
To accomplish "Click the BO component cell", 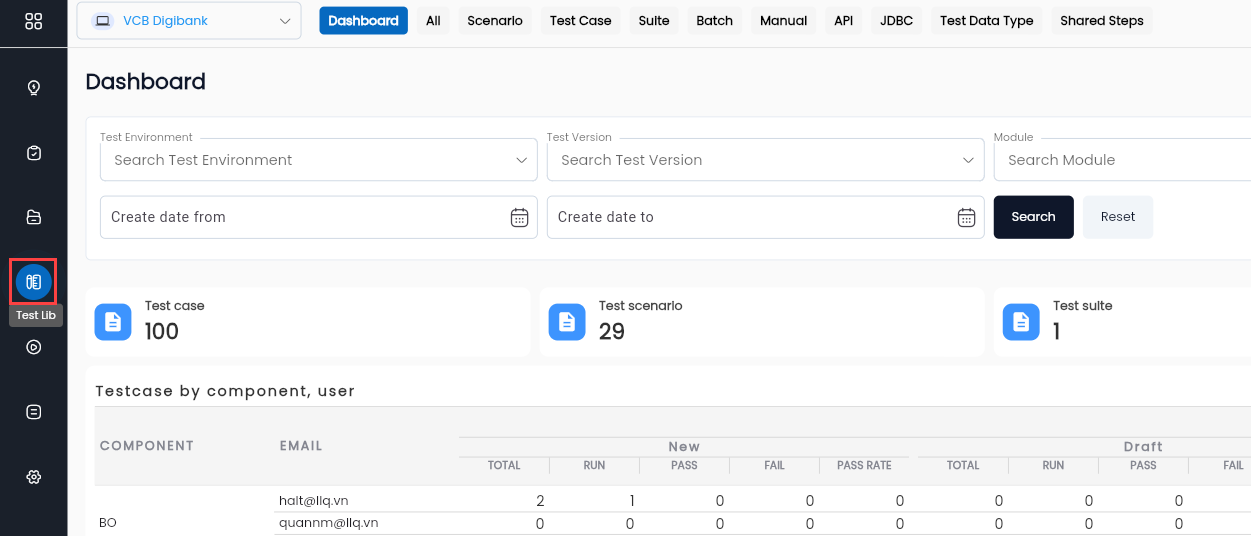I will [x=108, y=523].
